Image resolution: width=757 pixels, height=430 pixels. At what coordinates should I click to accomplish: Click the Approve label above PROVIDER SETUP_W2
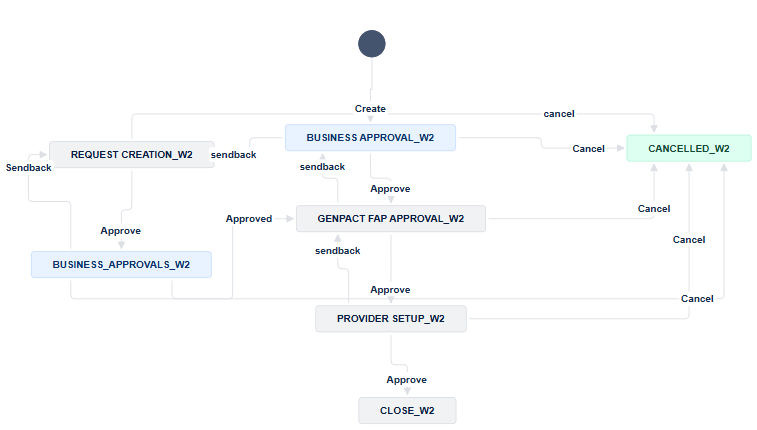coord(390,290)
